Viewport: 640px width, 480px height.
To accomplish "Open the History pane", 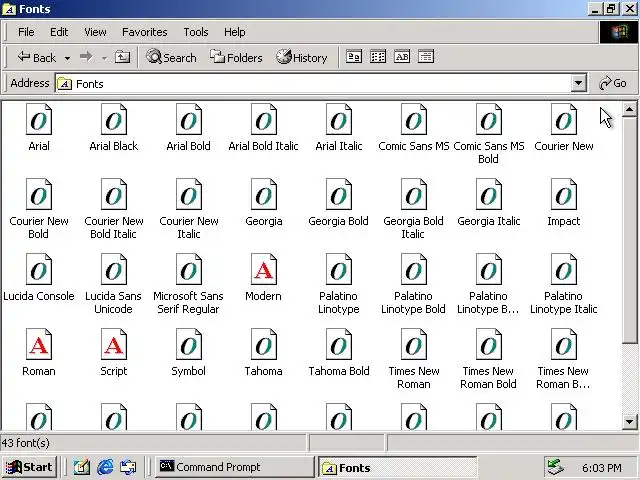I will (302, 57).
